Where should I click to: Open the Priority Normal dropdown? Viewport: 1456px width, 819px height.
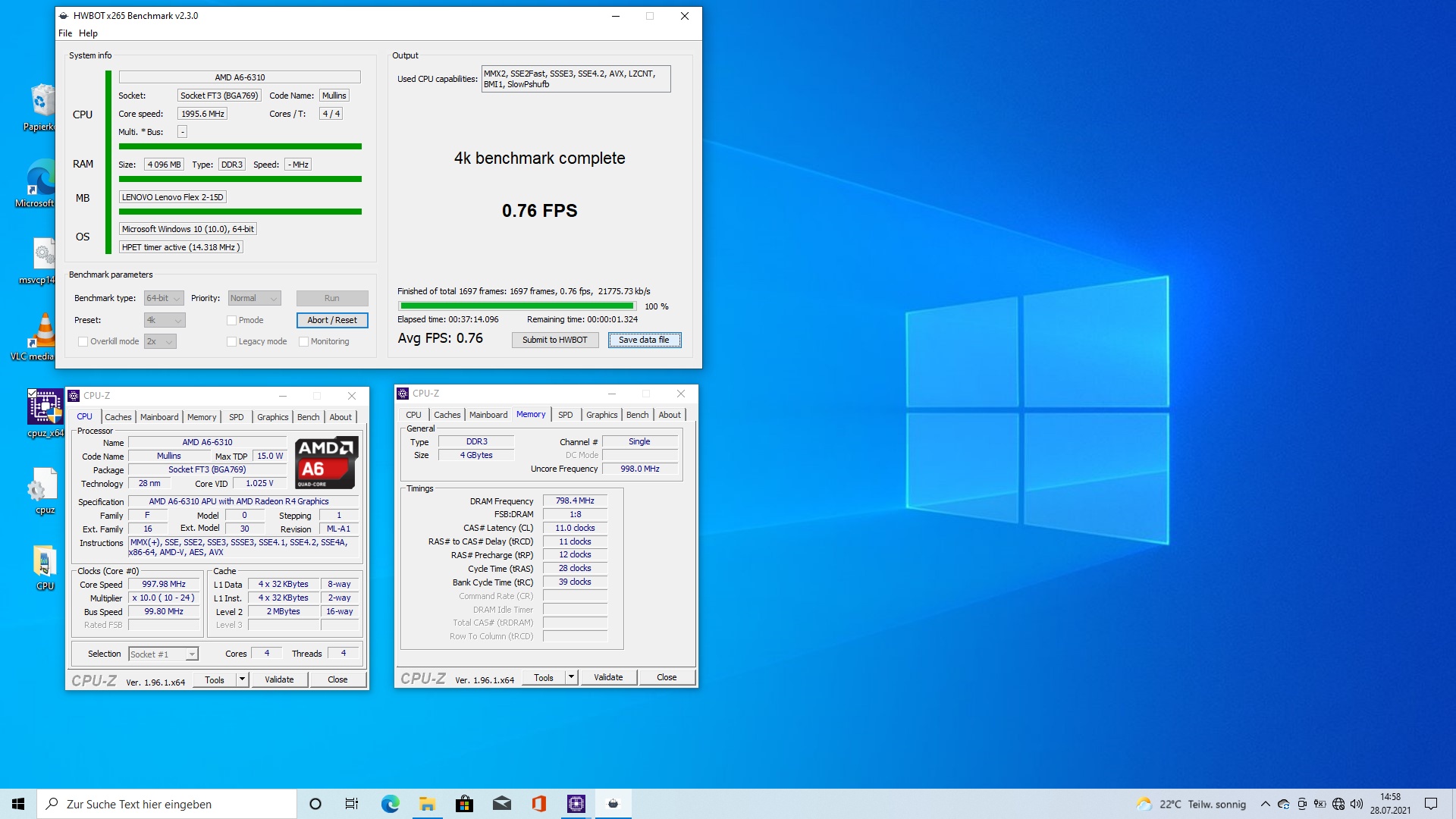254,298
